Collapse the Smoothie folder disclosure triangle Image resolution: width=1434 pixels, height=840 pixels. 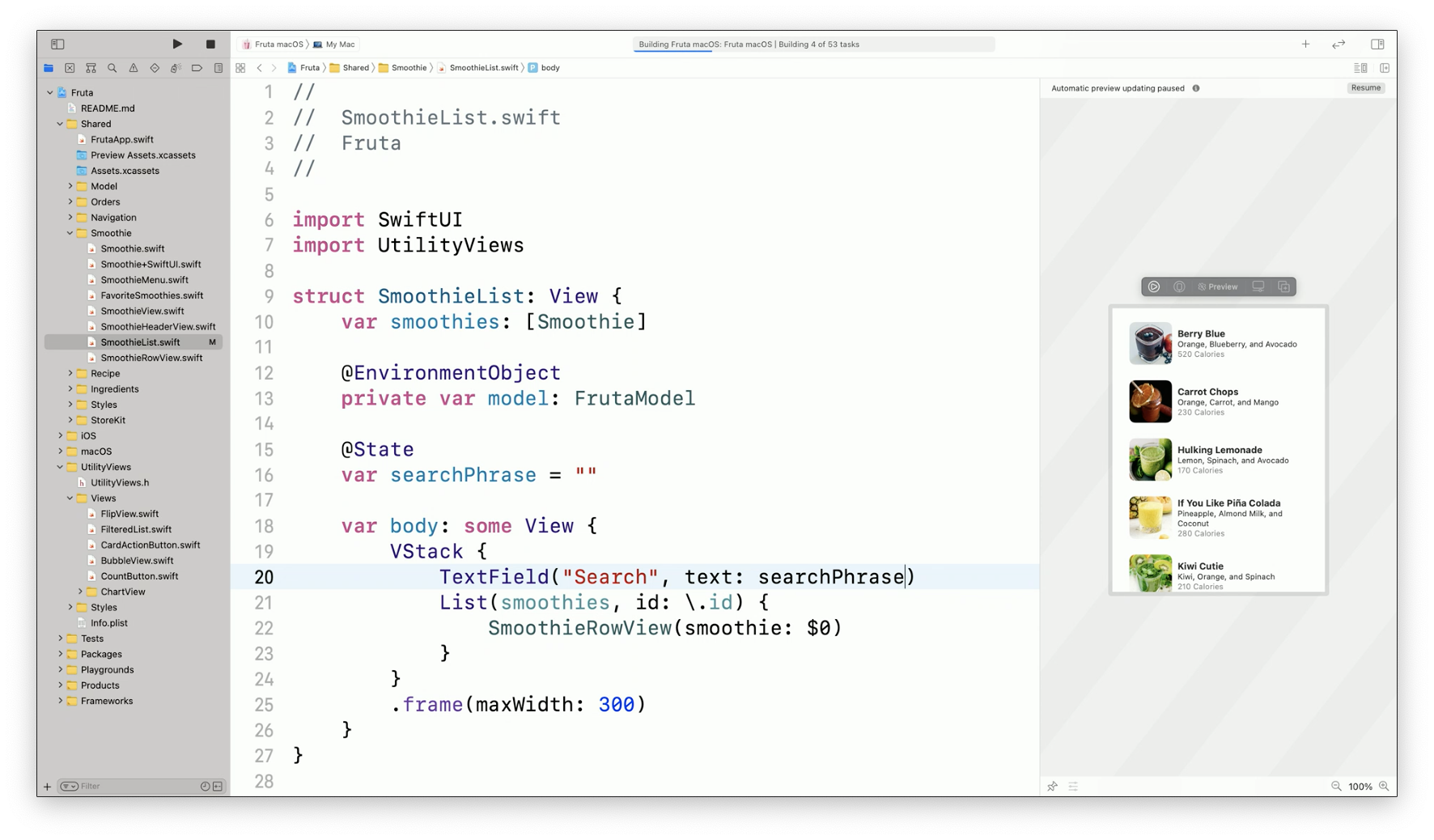(x=70, y=233)
